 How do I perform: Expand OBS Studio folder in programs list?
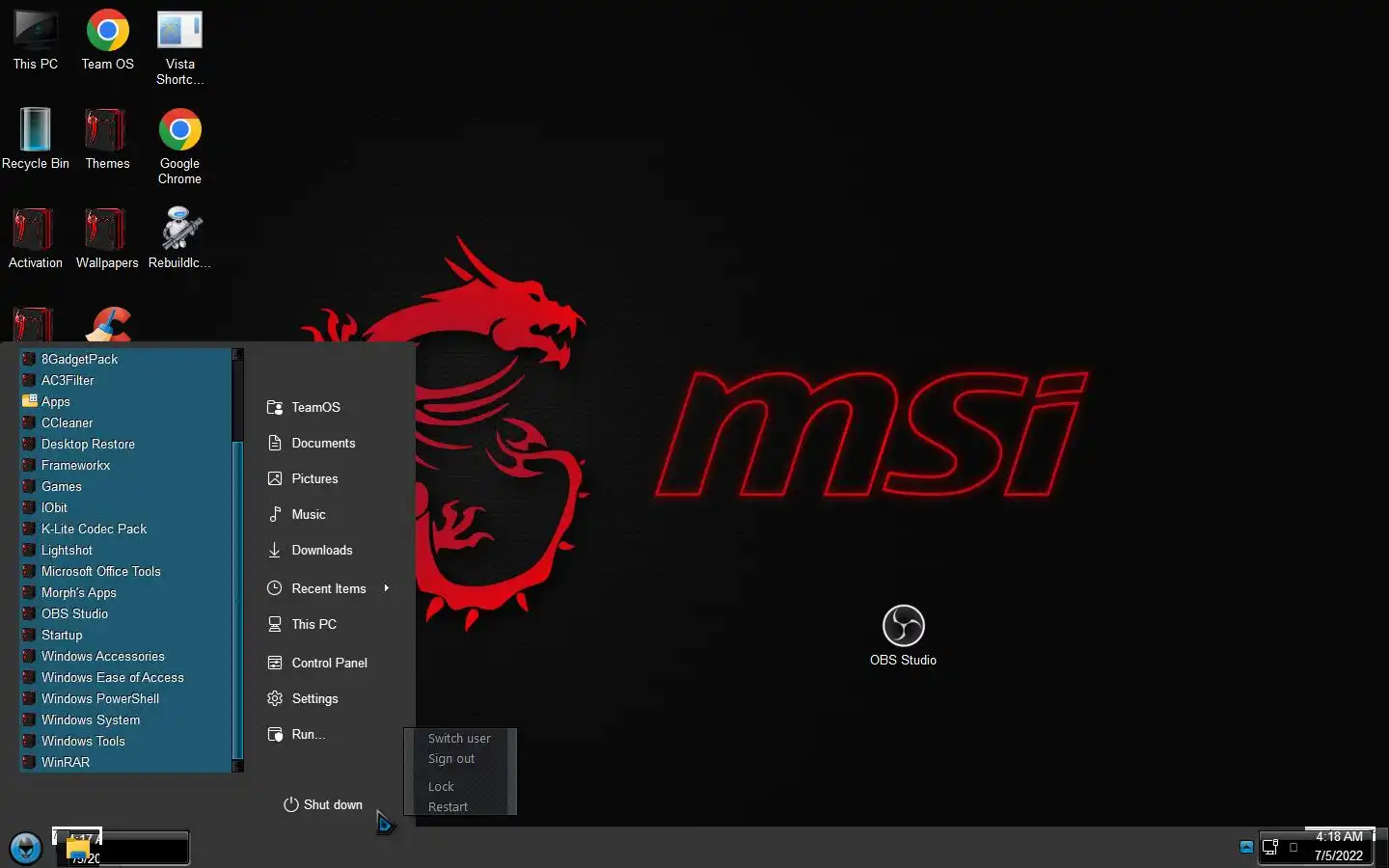pyautogui.click(x=126, y=613)
